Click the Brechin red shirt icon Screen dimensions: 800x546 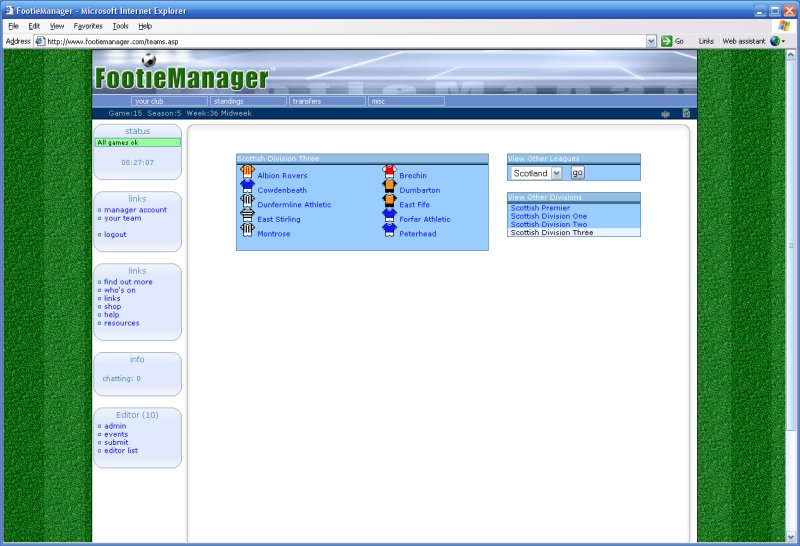[x=389, y=172]
